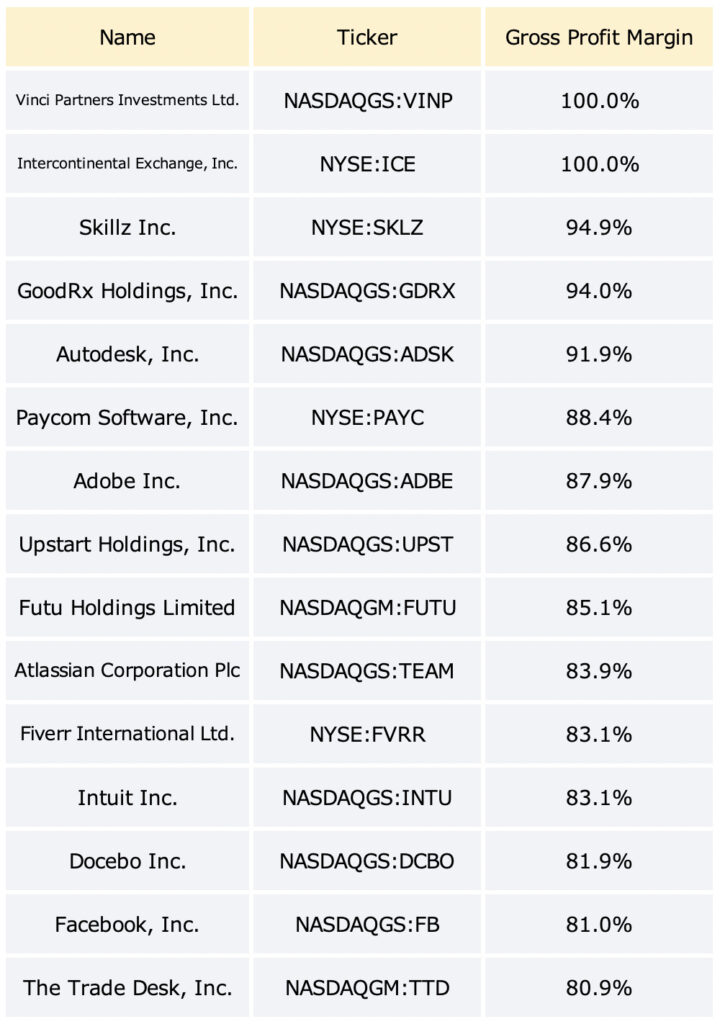Click the NASDAQGS:ADBE ticker cell
This screenshot has width=720, height=1024.
coord(367,480)
